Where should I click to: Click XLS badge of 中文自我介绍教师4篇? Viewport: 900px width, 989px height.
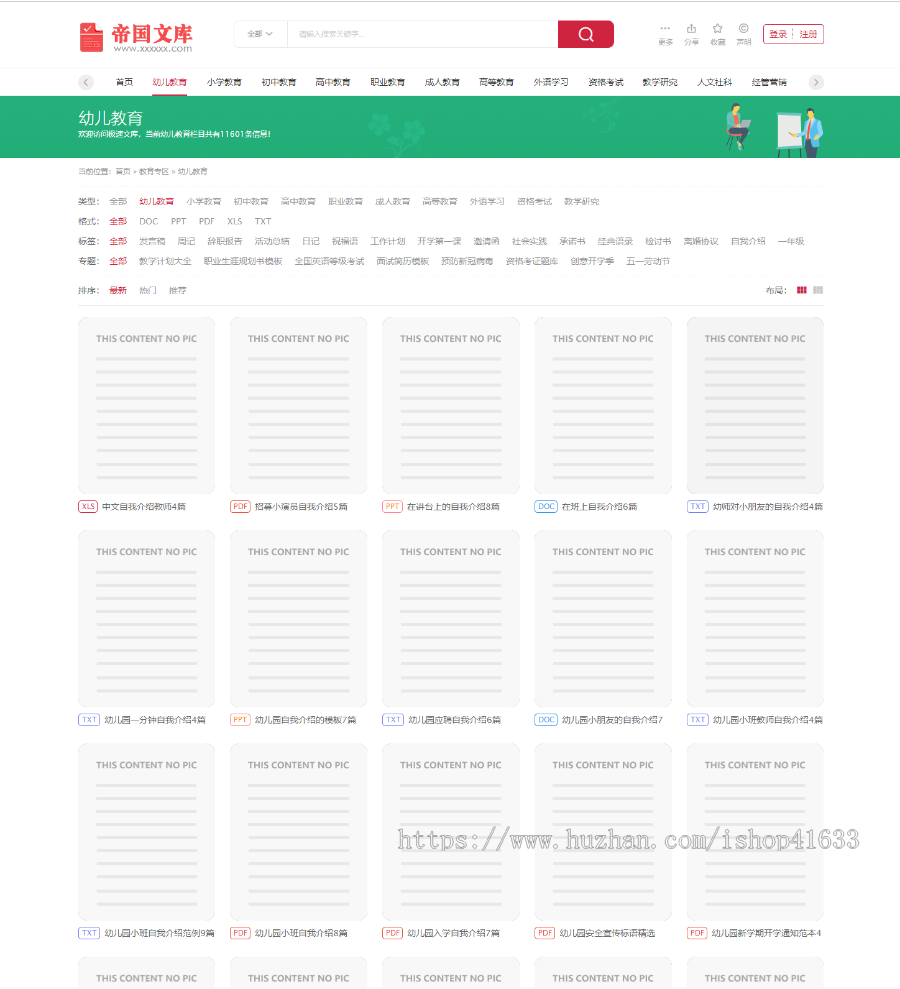point(88,506)
